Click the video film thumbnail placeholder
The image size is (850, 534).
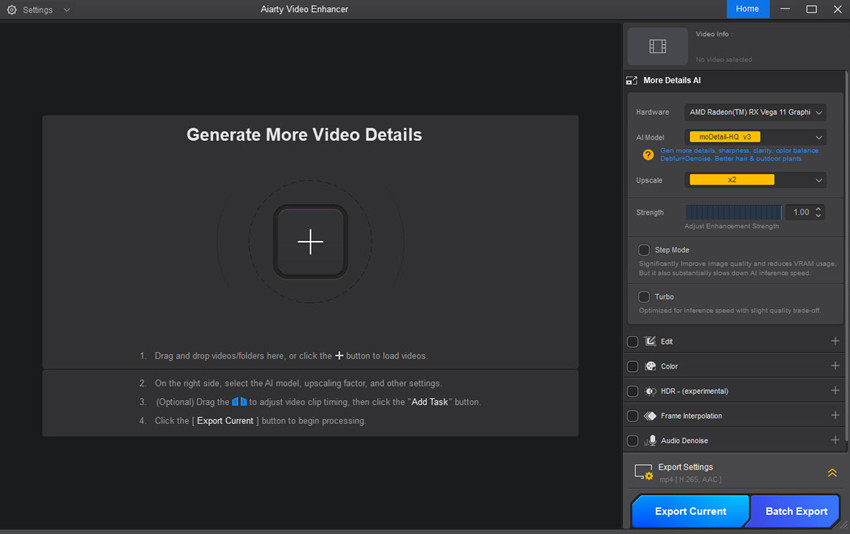click(x=658, y=46)
